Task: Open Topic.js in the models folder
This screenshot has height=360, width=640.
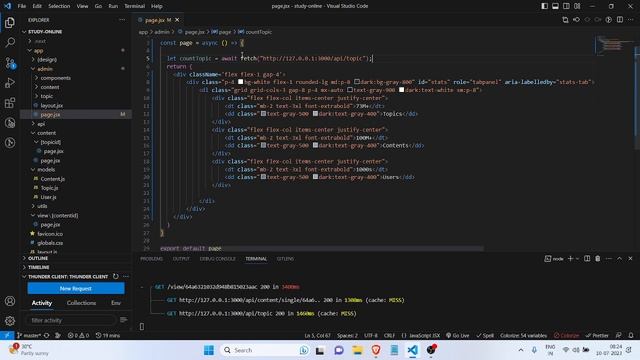Action: click(x=49, y=188)
